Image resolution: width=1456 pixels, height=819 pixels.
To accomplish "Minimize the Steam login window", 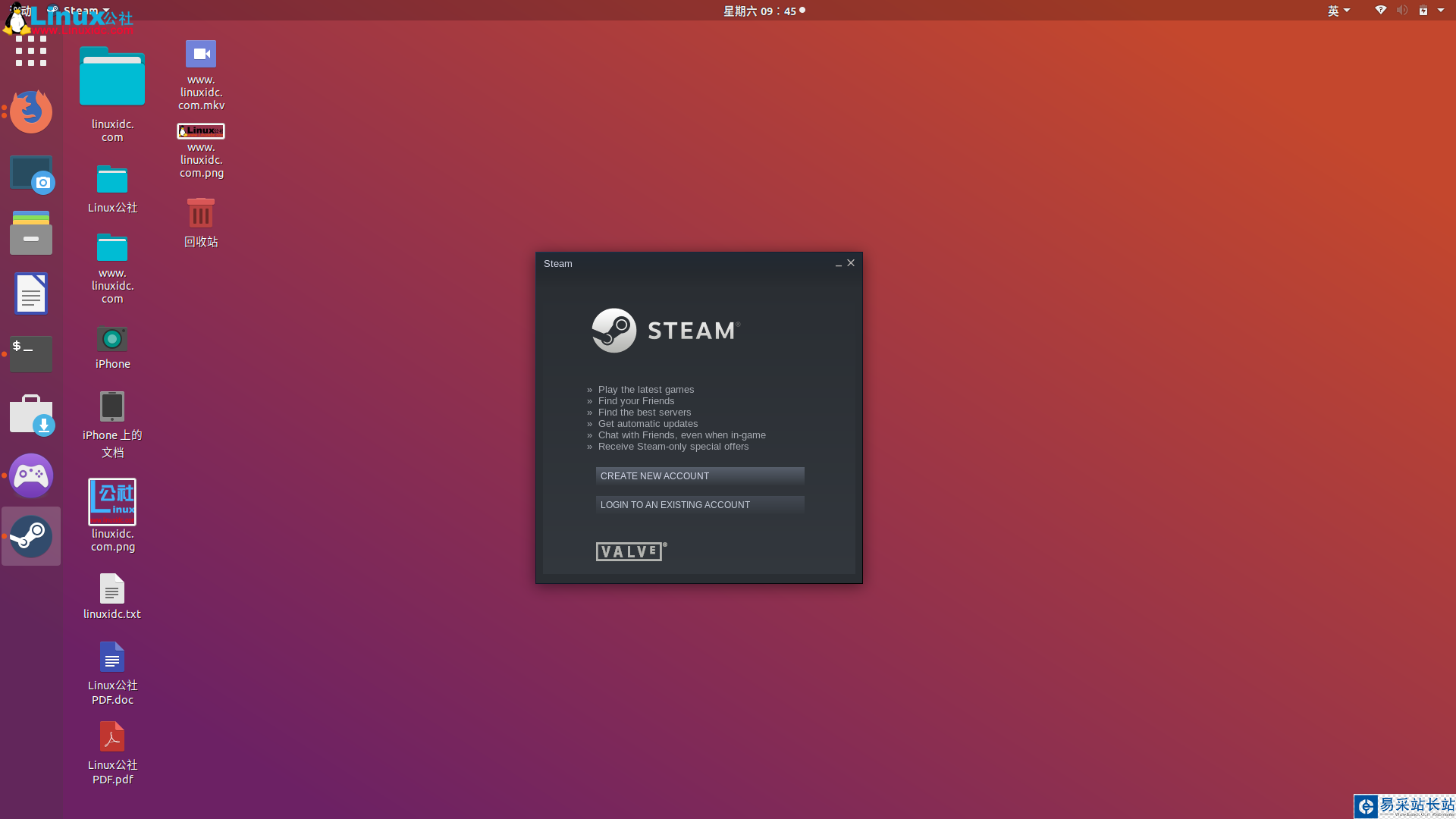I will (x=838, y=264).
